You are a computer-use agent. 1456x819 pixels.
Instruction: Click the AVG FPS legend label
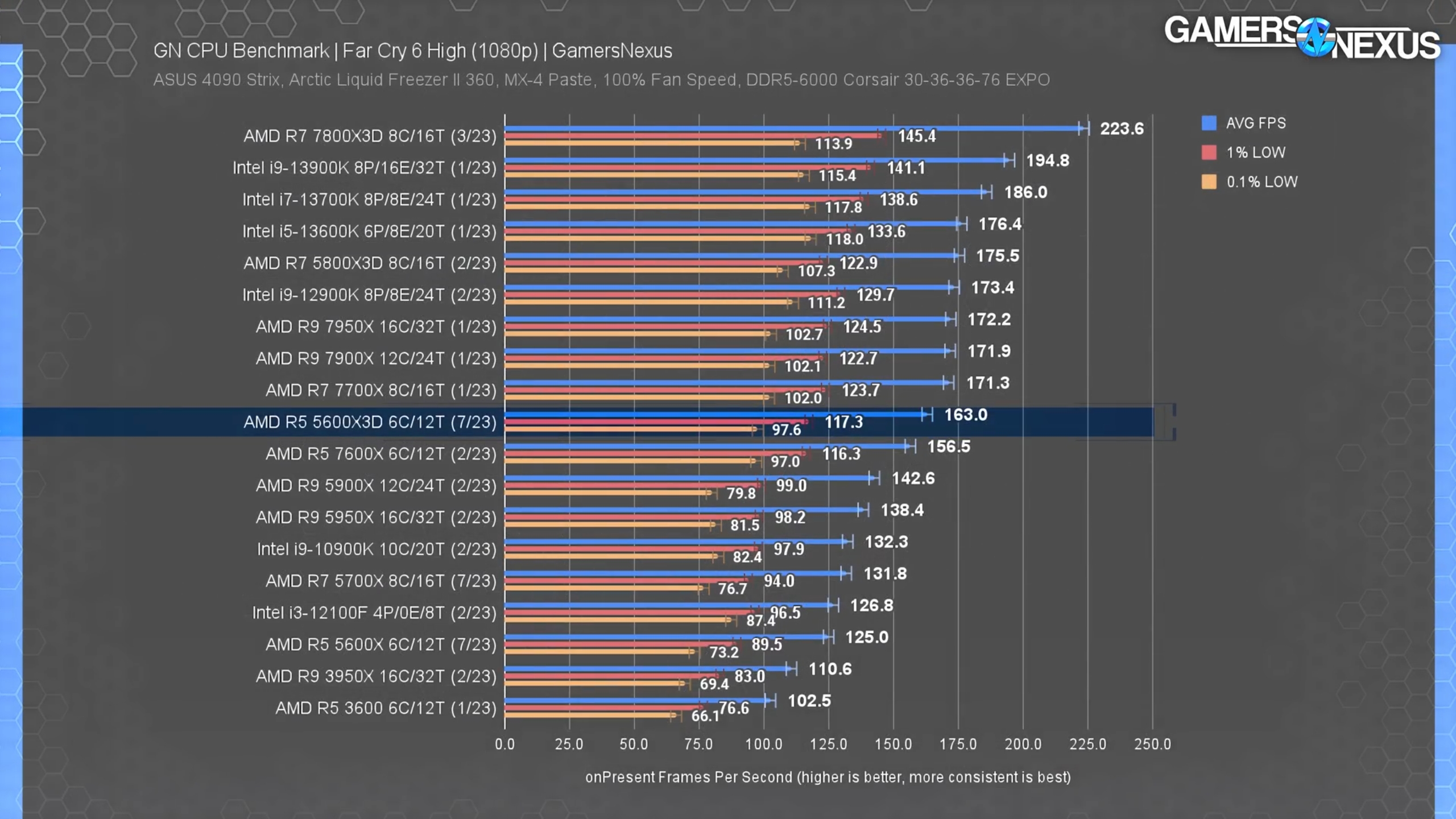1255,123
